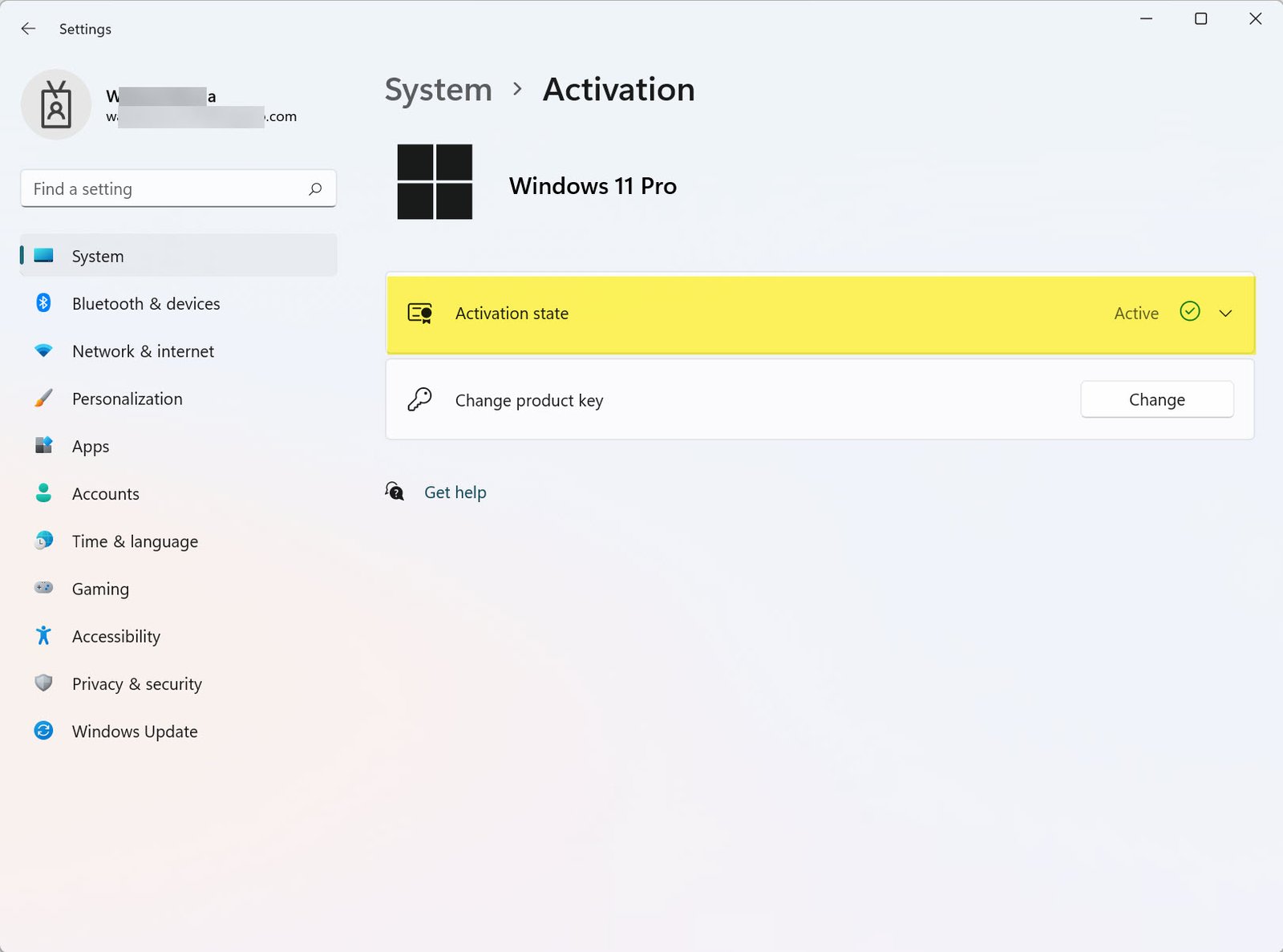Click the Find a setting search box
This screenshot has width=1283, height=952.
[x=178, y=189]
